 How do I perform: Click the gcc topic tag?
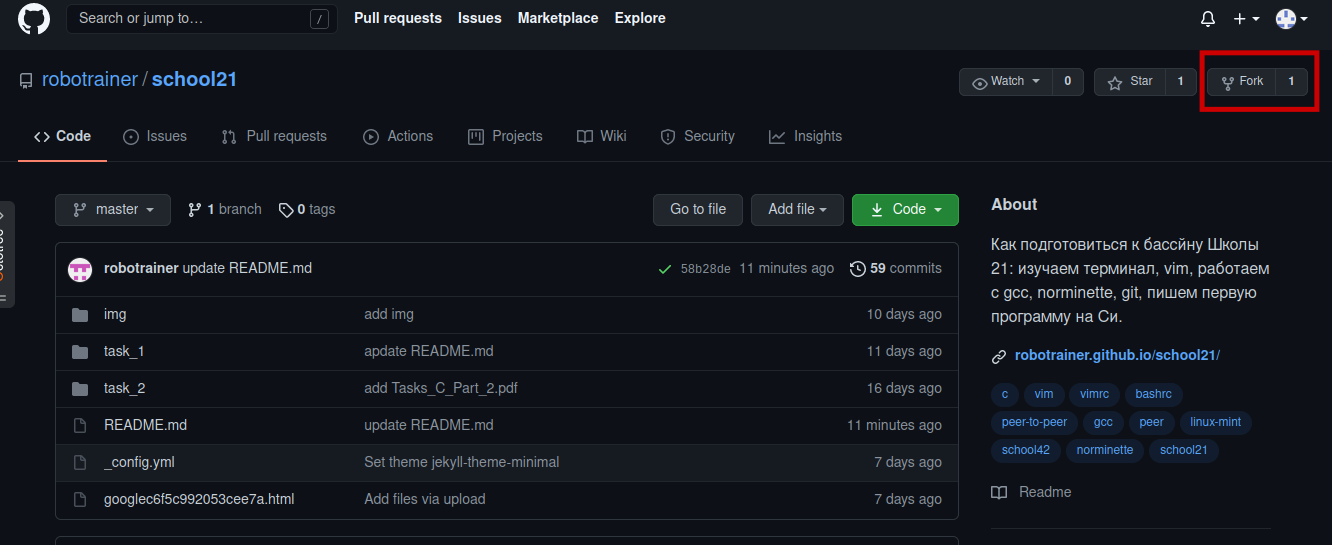point(1103,423)
